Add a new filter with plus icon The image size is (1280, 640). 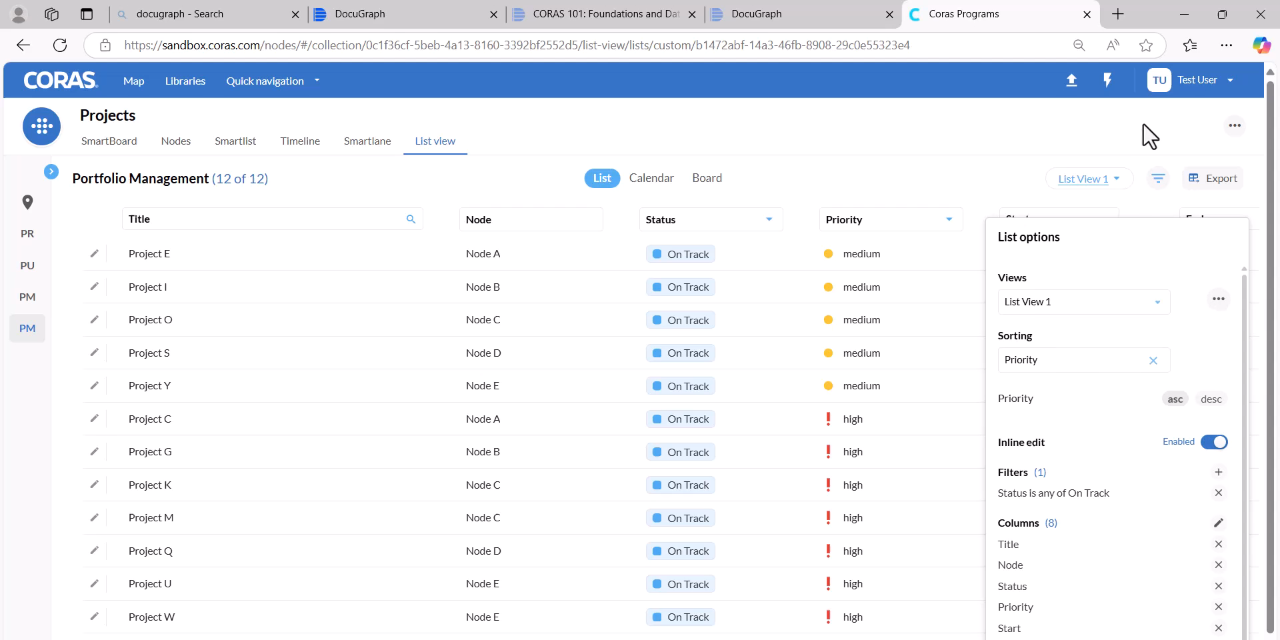pos(1218,472)
